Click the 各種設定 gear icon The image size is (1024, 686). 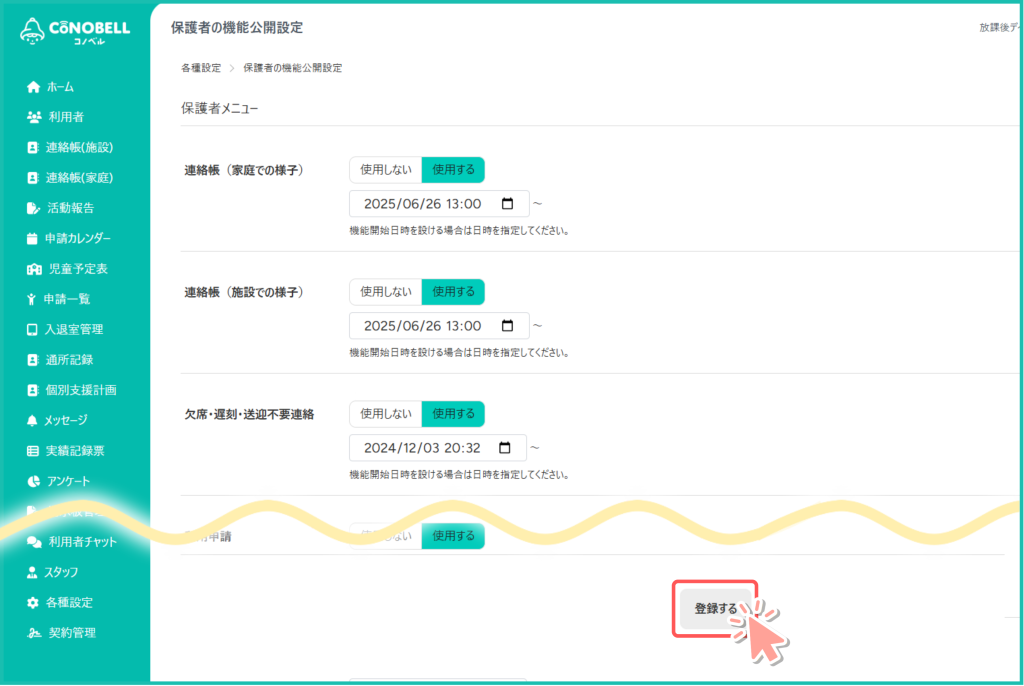[33, 603]
